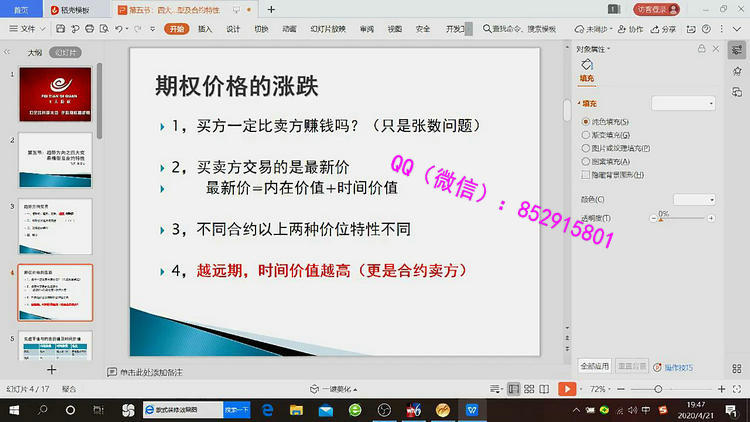Open the Edge browser in taskbar
750x422 pixels.
[268, 410]
